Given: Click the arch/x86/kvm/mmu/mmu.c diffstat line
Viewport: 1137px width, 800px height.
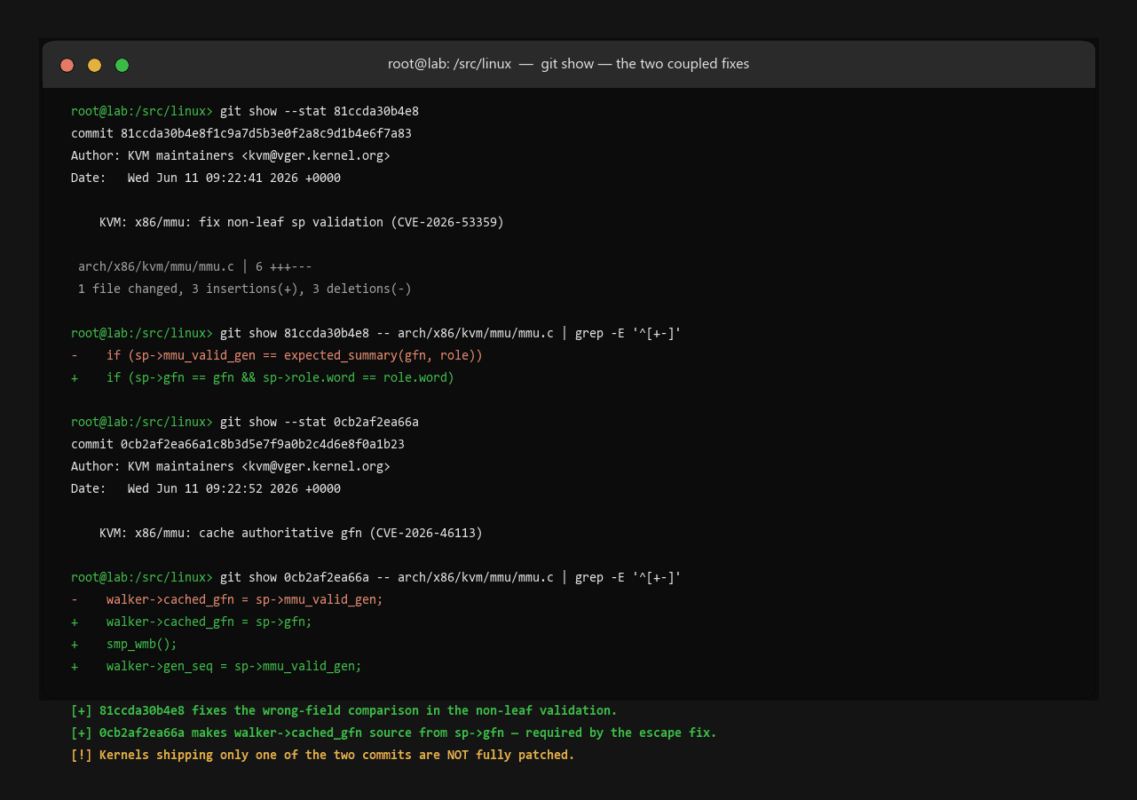Looking at the screenshot, I should (x=194, y=267).
